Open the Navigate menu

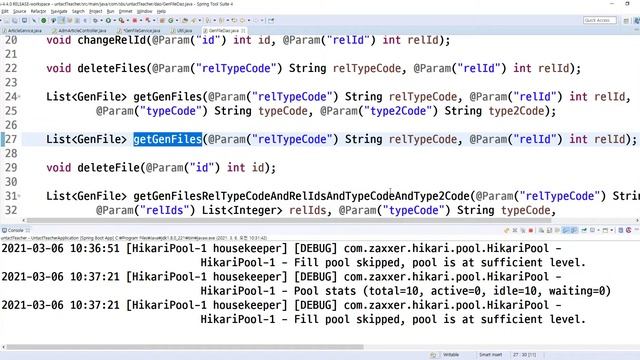tap(59, 11)
